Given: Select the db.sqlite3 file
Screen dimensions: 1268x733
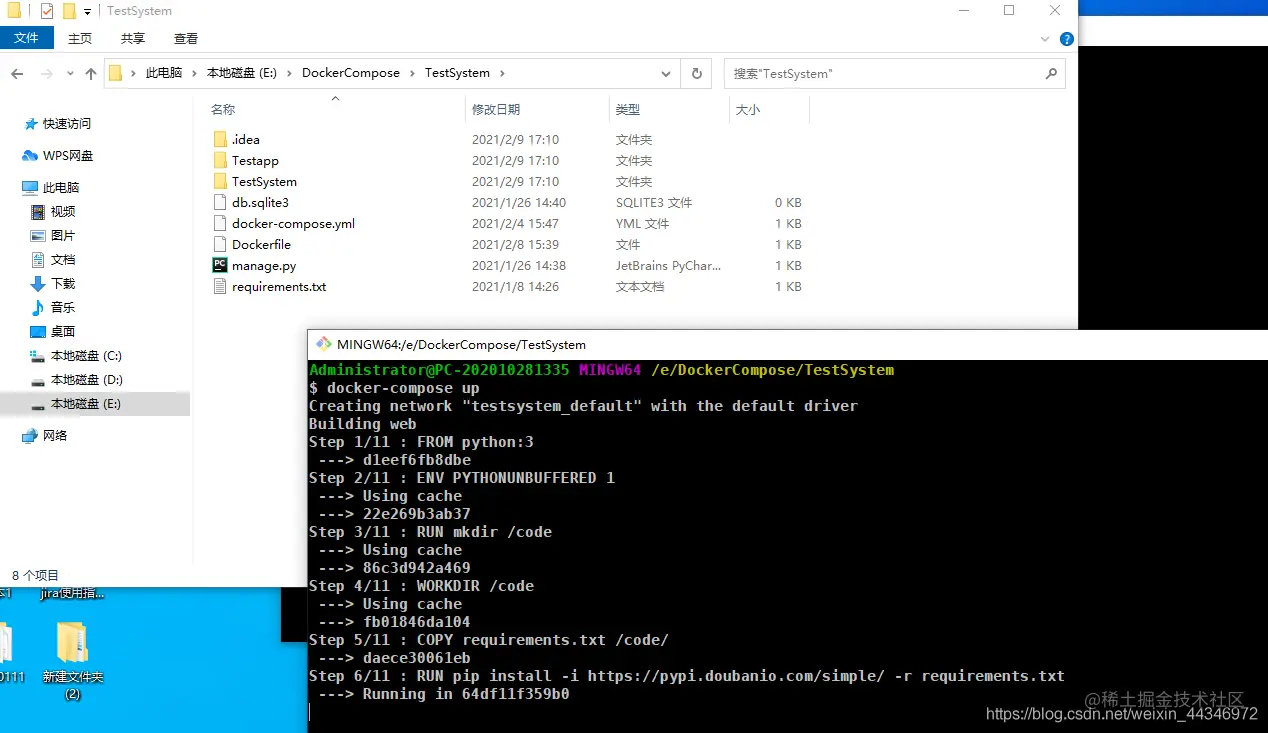Looking at the screenshot, I should (250, 202).
